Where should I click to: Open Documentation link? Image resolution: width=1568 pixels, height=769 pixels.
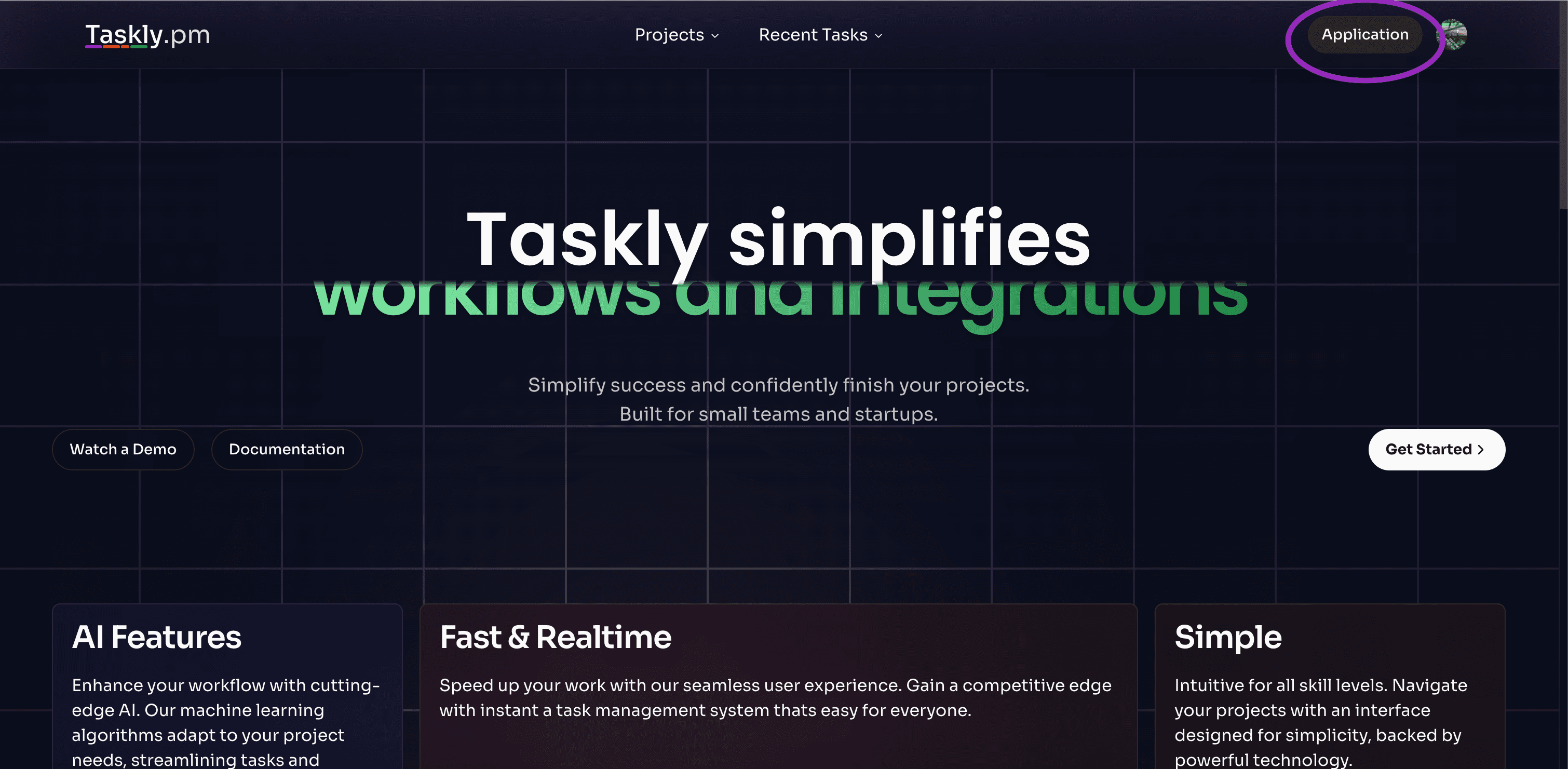pos(286,449)
